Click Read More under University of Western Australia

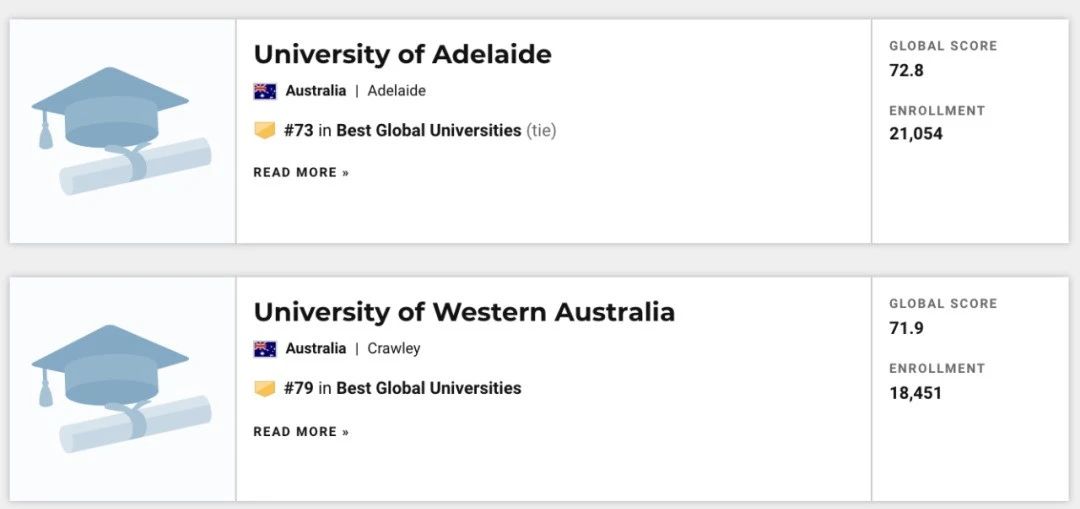tap(301, 432)
